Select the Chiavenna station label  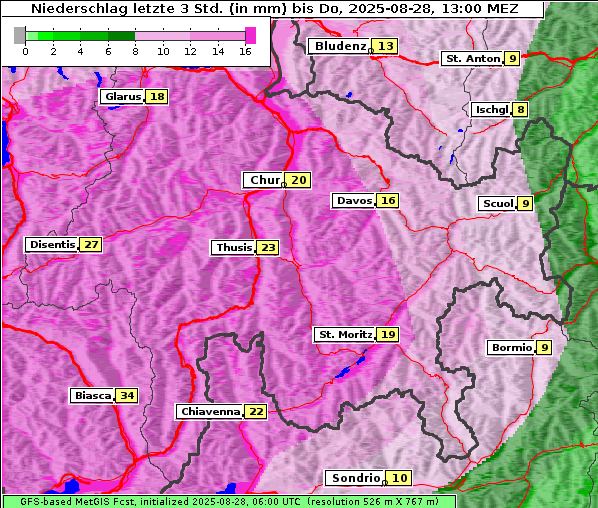pos(210,412)
